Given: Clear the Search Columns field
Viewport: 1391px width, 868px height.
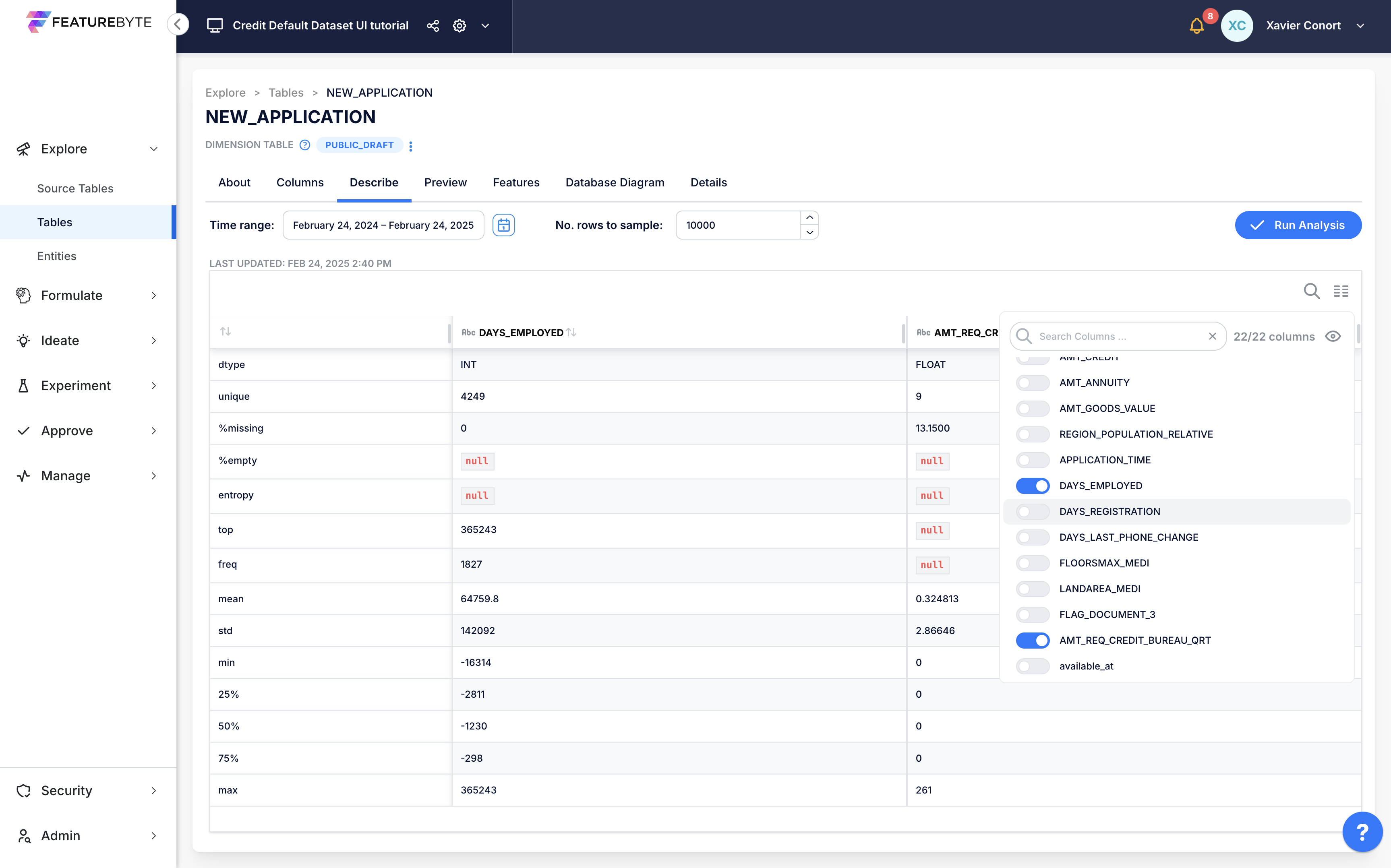Looking at the screenshot, I should [1213, 337].
